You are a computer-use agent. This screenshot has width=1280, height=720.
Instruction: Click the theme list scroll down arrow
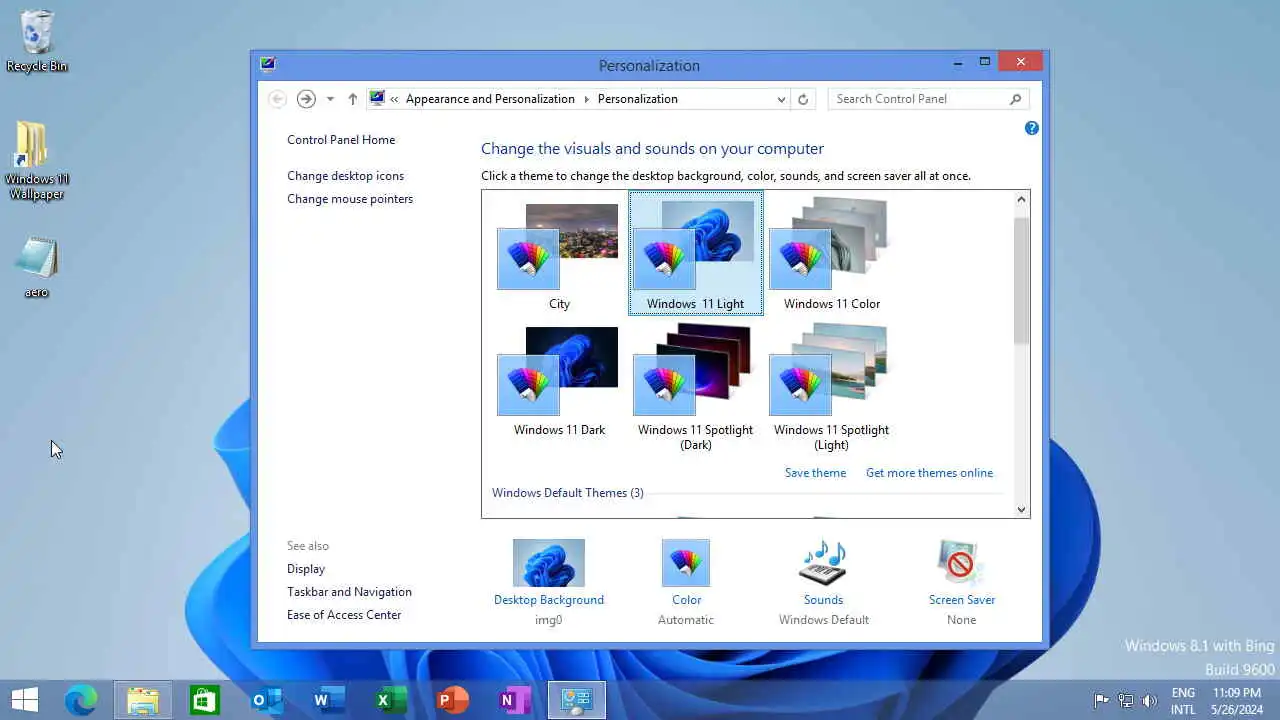1021,509
